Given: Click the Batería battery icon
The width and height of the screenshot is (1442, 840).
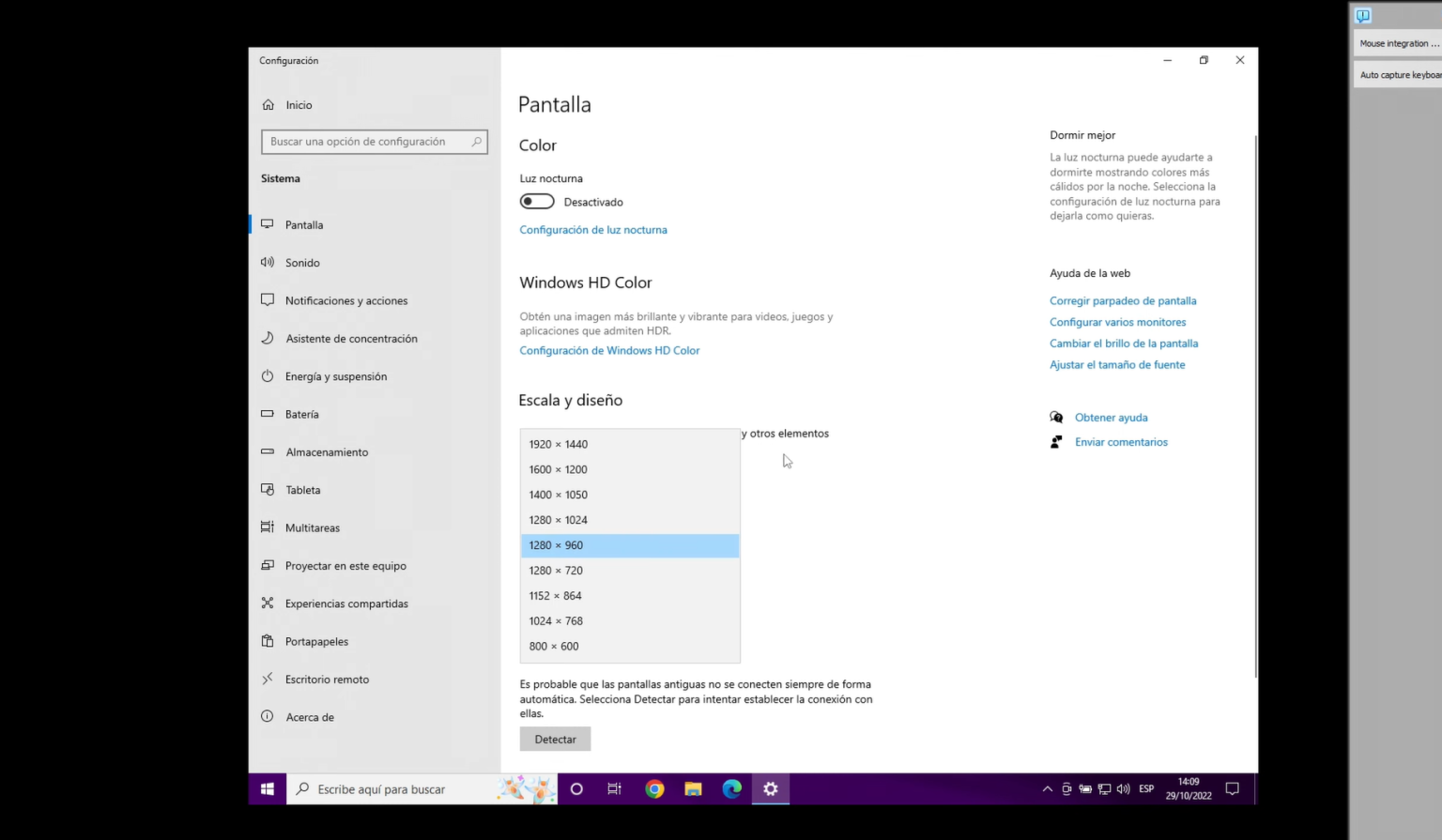Looking at the screenshot, I should (268, 414).
